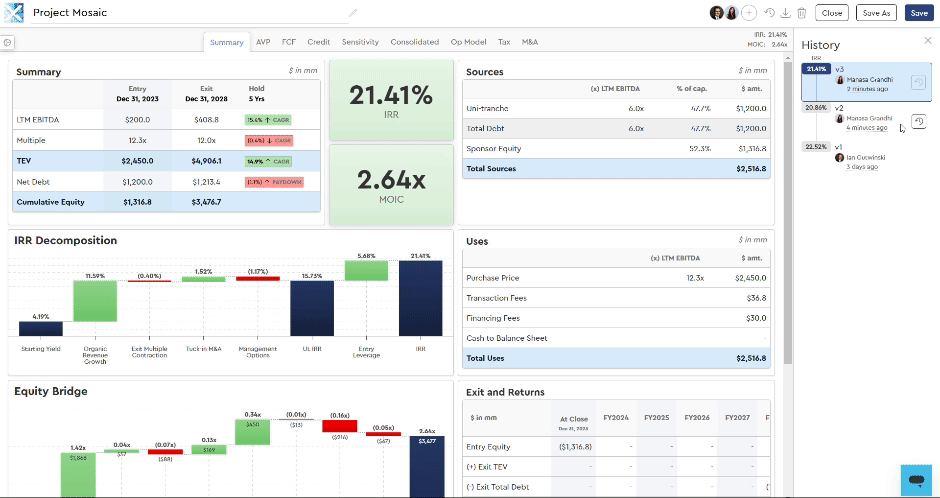940x498 pixels.
Task: Open the Sensitivity tab
Action: click(x=360, y=42)
